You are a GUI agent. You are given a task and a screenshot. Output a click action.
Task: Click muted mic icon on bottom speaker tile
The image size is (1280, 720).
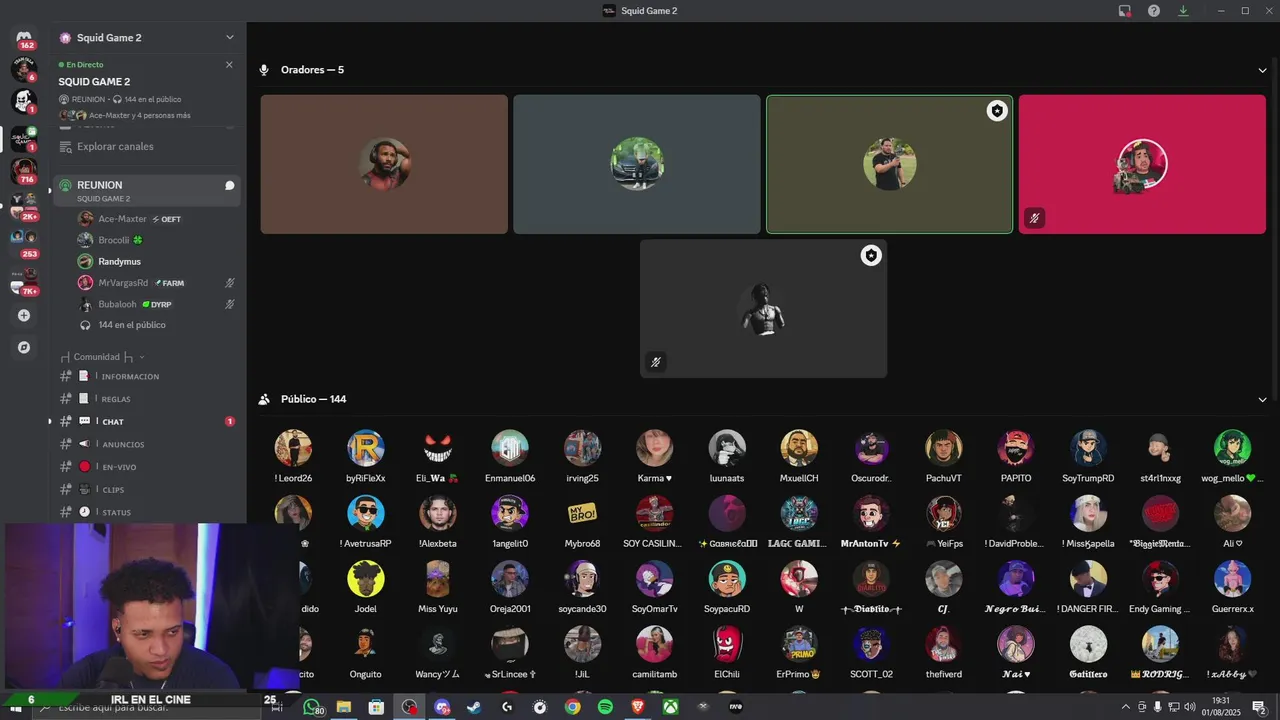[656, 362]
